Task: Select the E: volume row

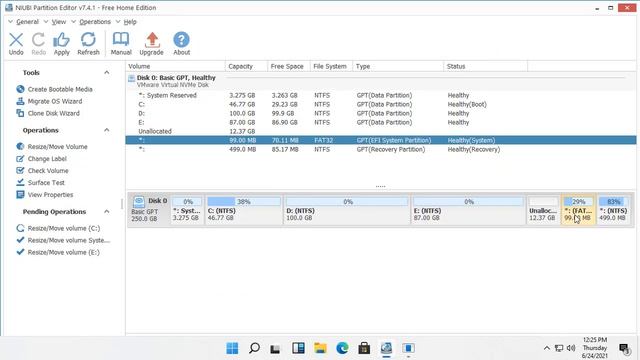Action: click(381, 122)
